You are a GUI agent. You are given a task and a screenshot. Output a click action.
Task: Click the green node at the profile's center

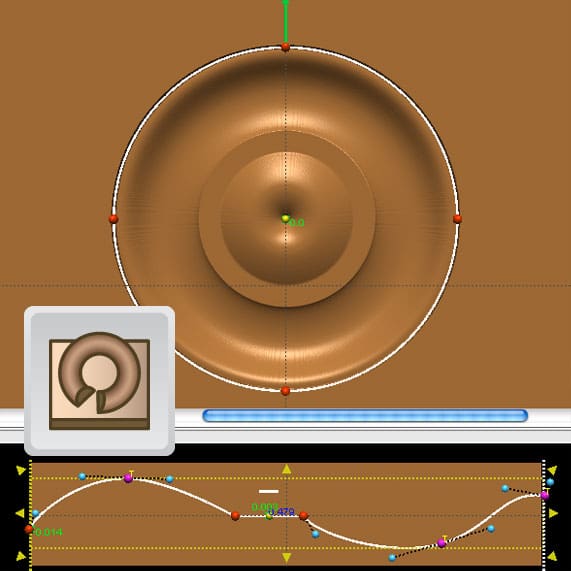269,516
